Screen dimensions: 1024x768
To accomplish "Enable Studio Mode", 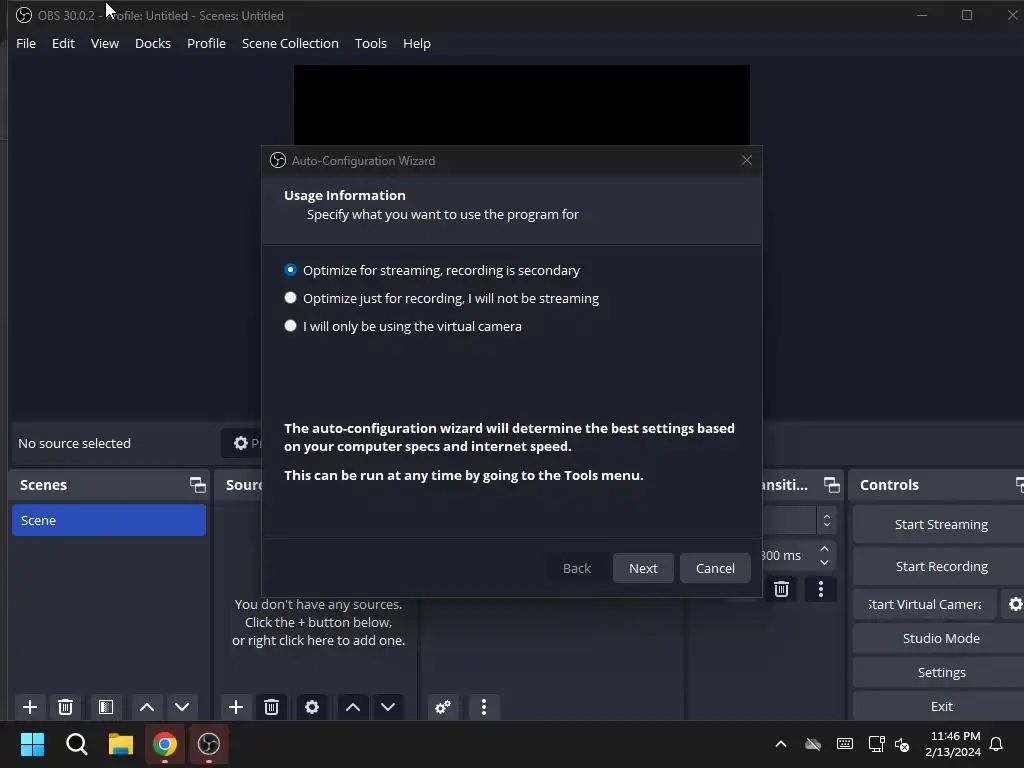I will (x=940, y=638).
